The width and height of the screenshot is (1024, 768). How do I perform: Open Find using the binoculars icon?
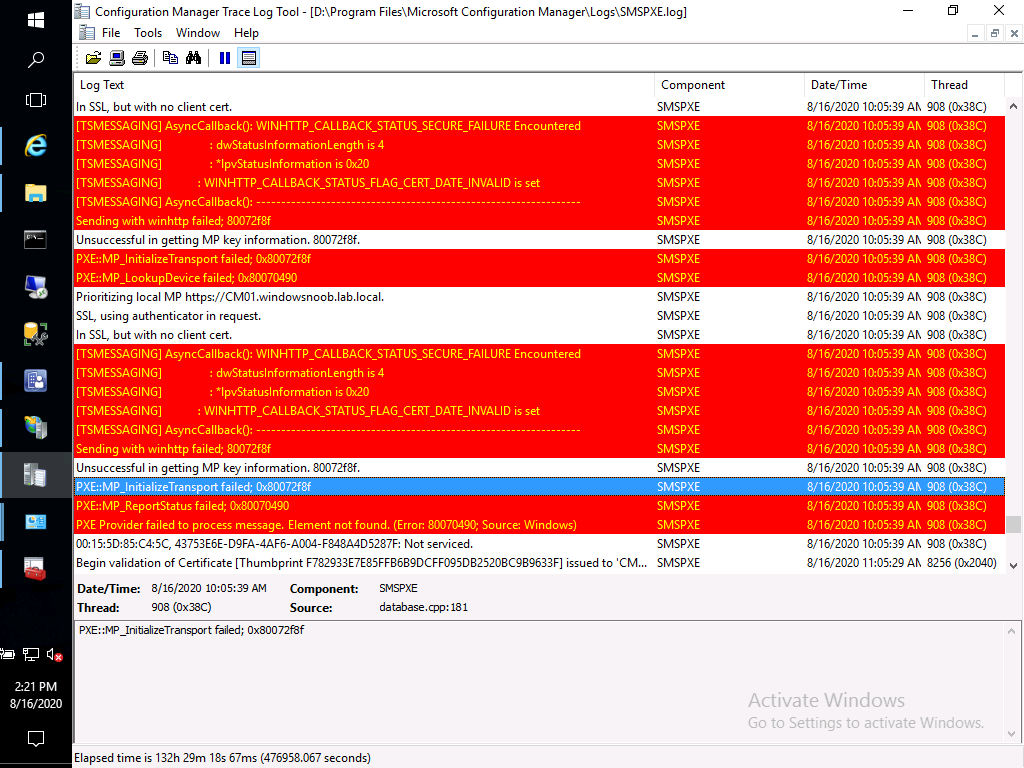193,58
